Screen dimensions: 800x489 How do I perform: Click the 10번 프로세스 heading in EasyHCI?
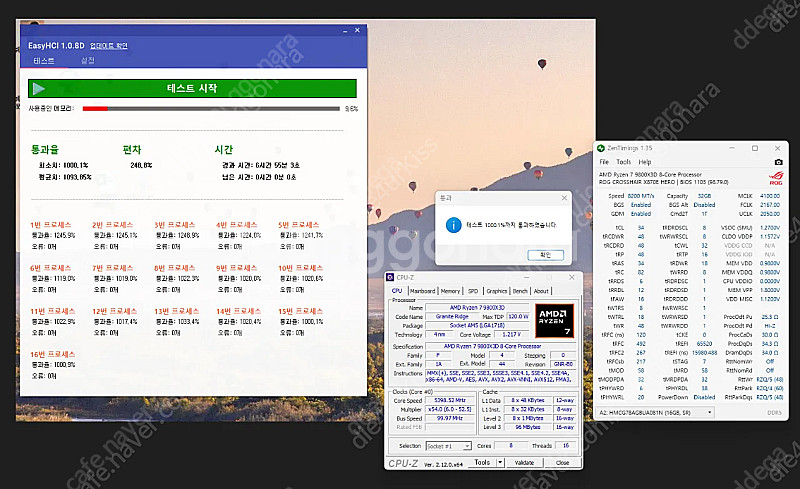(301, 268)
